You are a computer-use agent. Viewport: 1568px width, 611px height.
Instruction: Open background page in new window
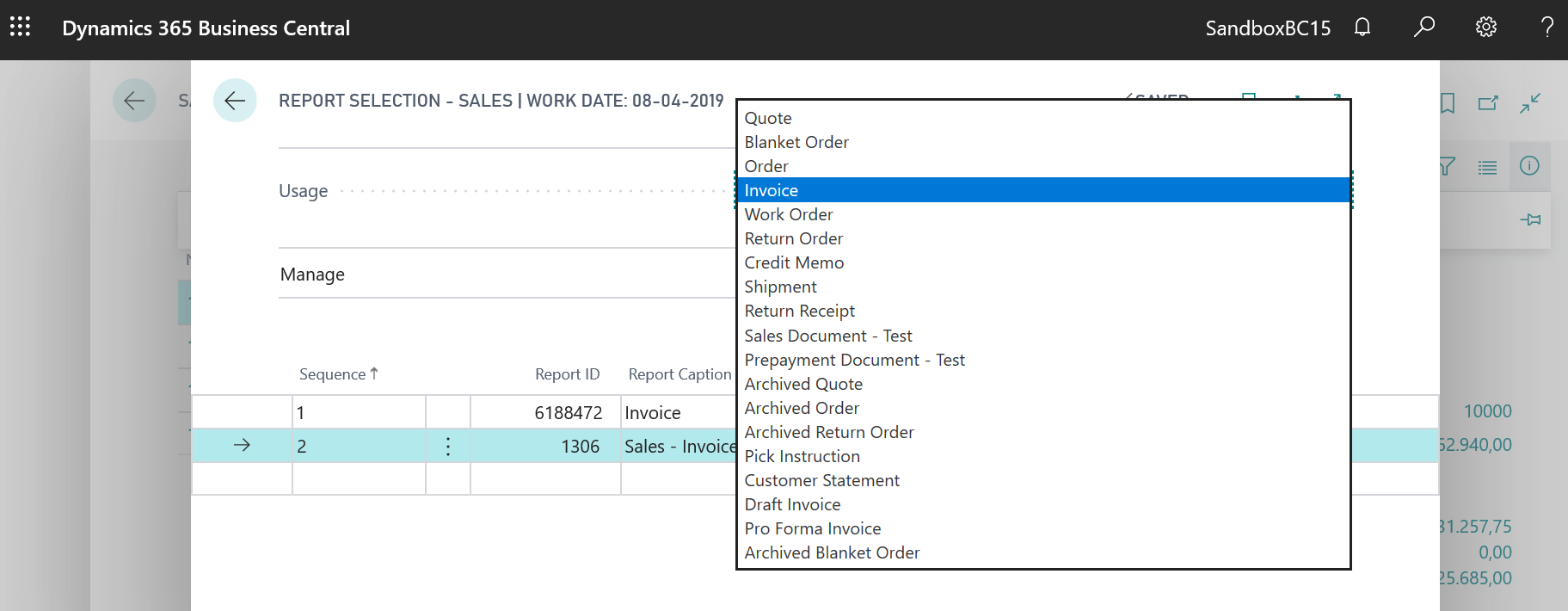pyautogui.click(x=1488, y=103)
